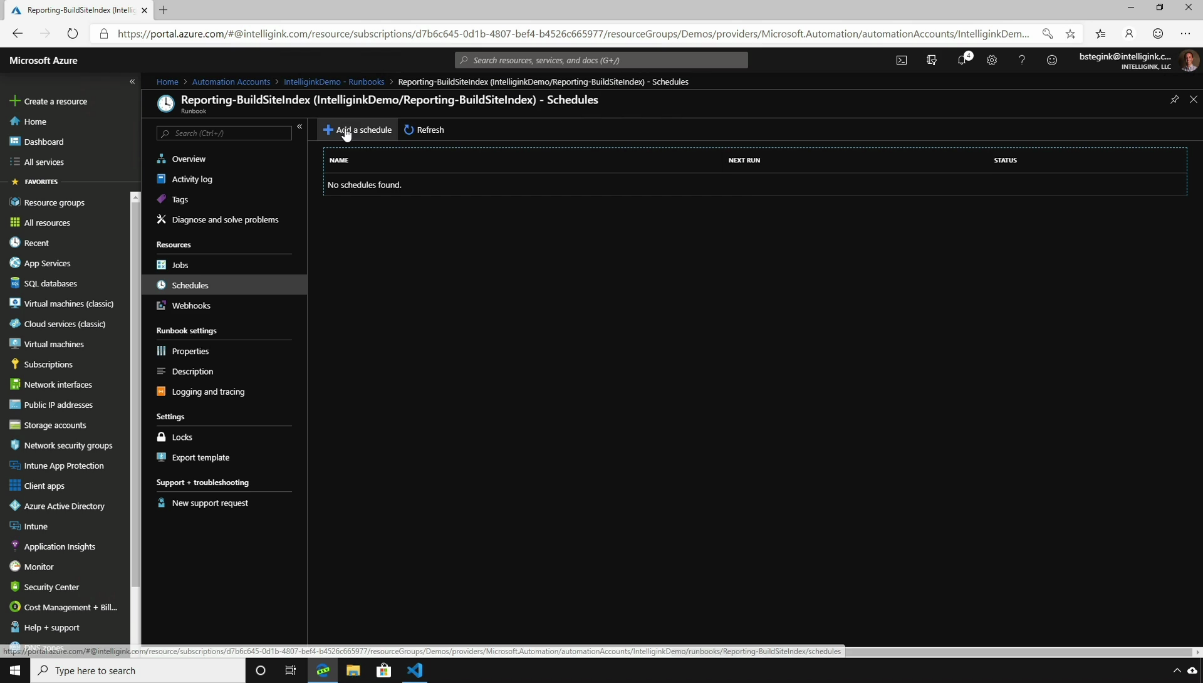
Task: Sort by the NEXT RUN column header
Action: [x=744, y=160]
